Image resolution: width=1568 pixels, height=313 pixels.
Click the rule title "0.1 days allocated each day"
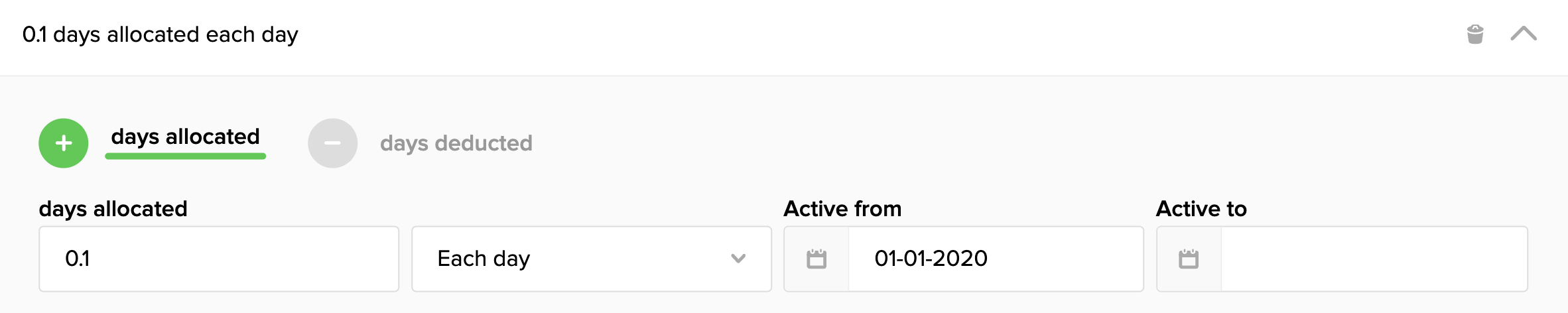click(160, 34)
